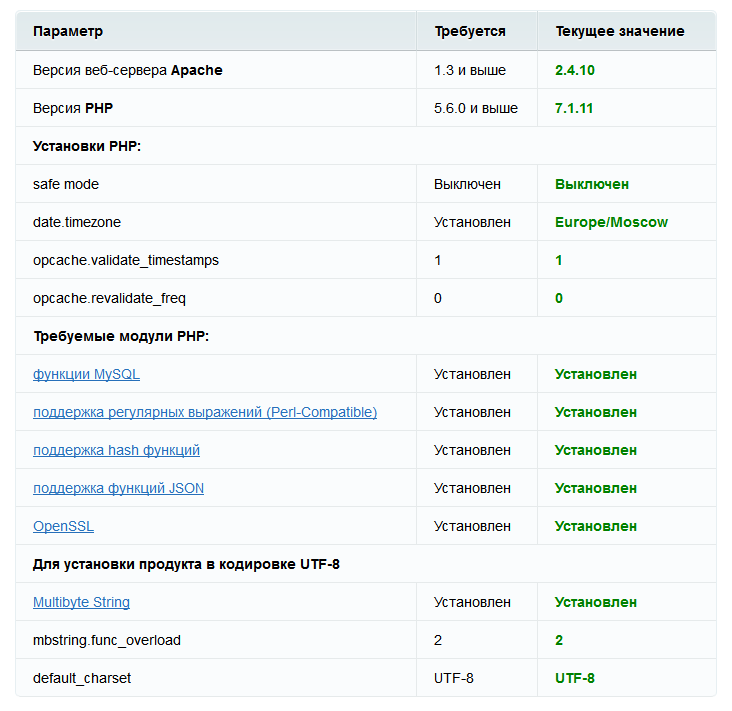Screen dimensions: 732x711
Task: Click the Perl-Compatible regular expressions link
Action: pos(205,412)
